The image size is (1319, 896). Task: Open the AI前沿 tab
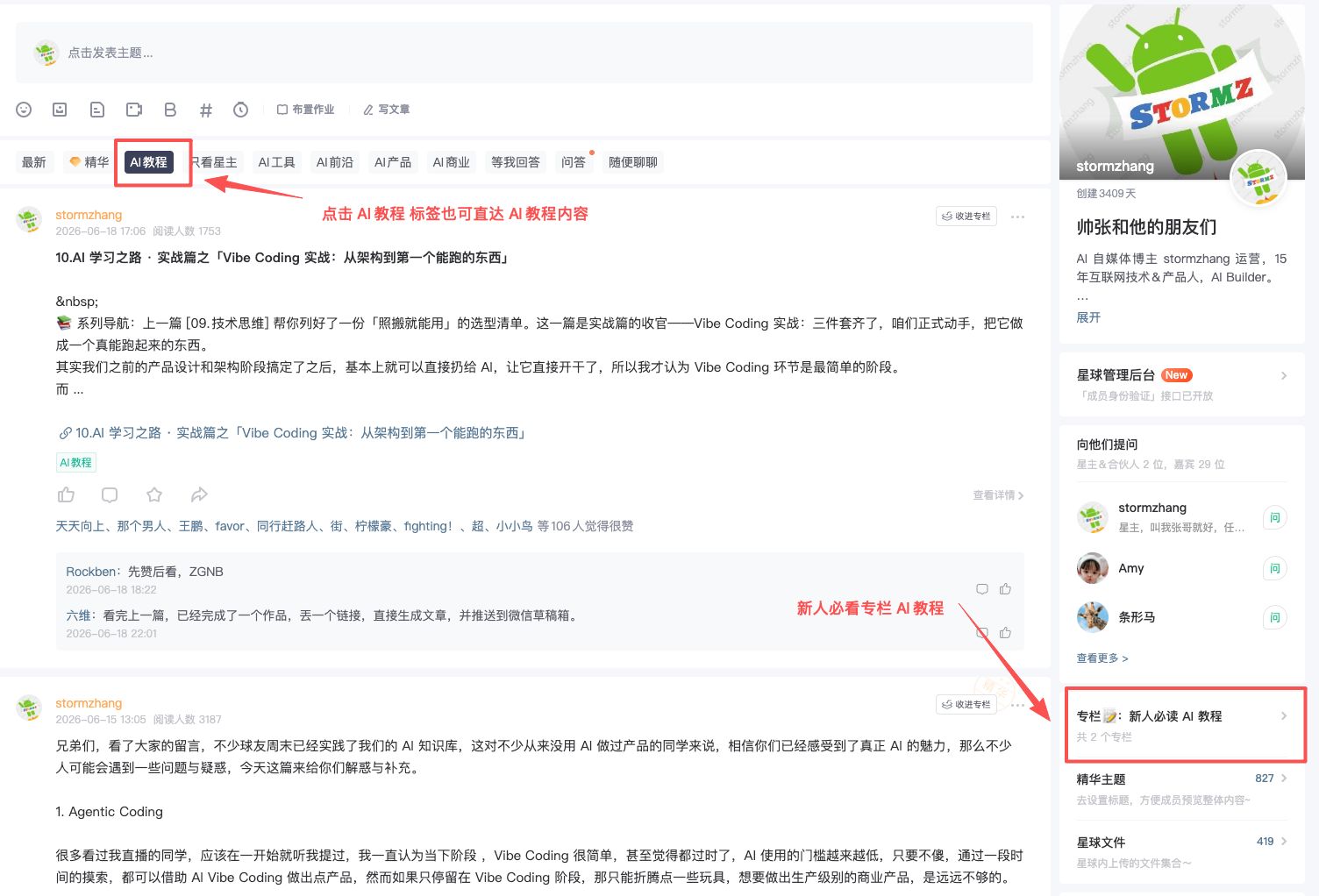(335, 162)
